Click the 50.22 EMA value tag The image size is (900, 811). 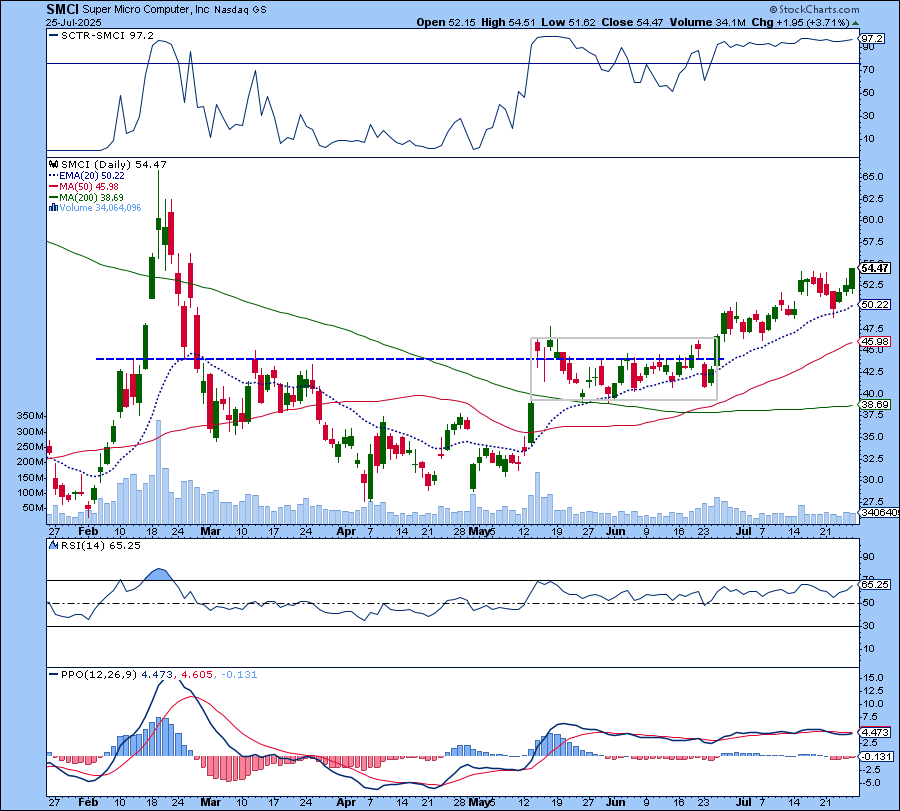[874, 304]
